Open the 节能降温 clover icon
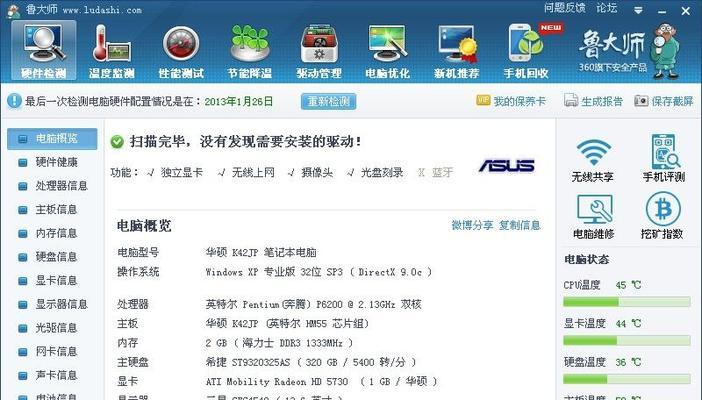702x400 pixels. pos(250,43)
